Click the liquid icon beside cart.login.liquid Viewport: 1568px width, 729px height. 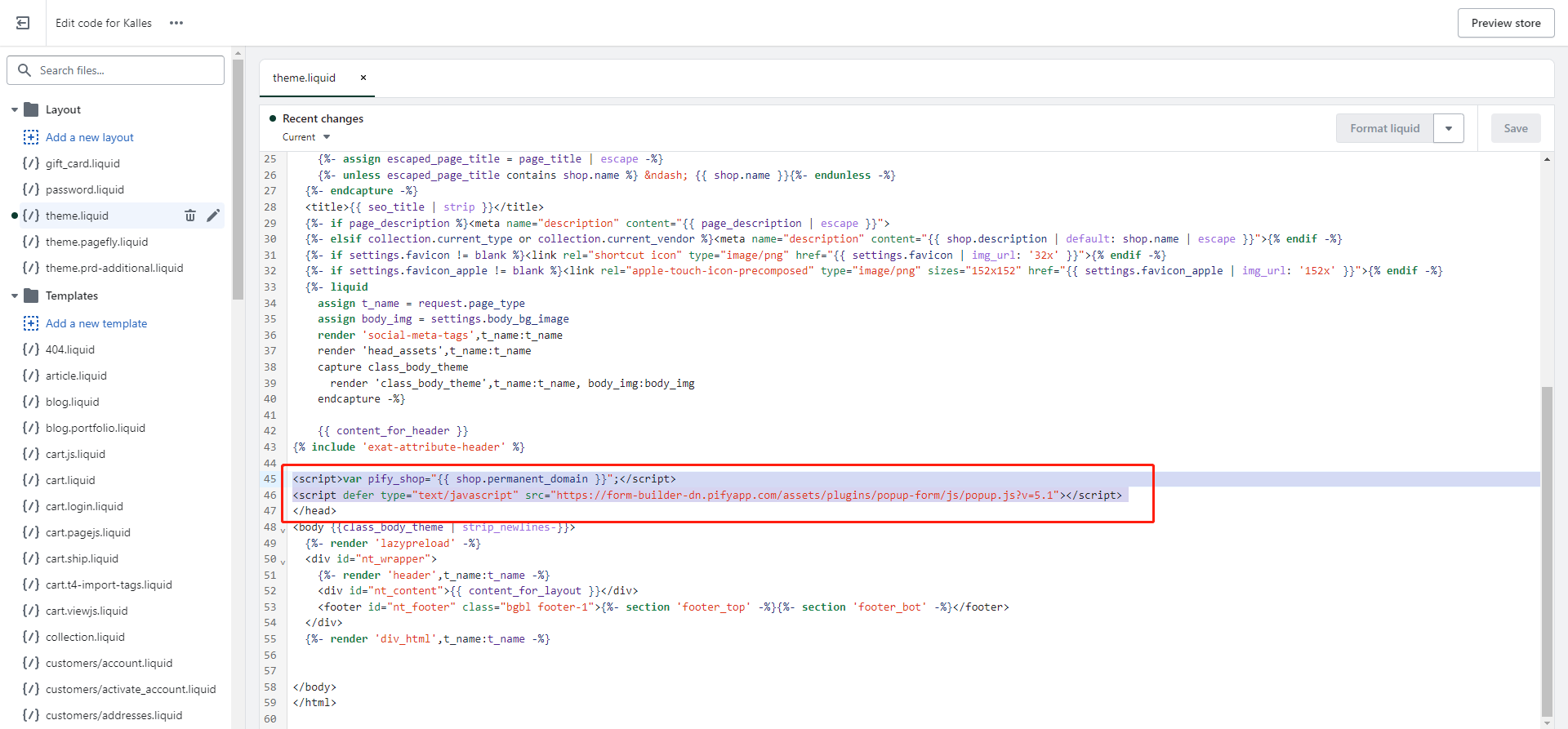[31, 506]
